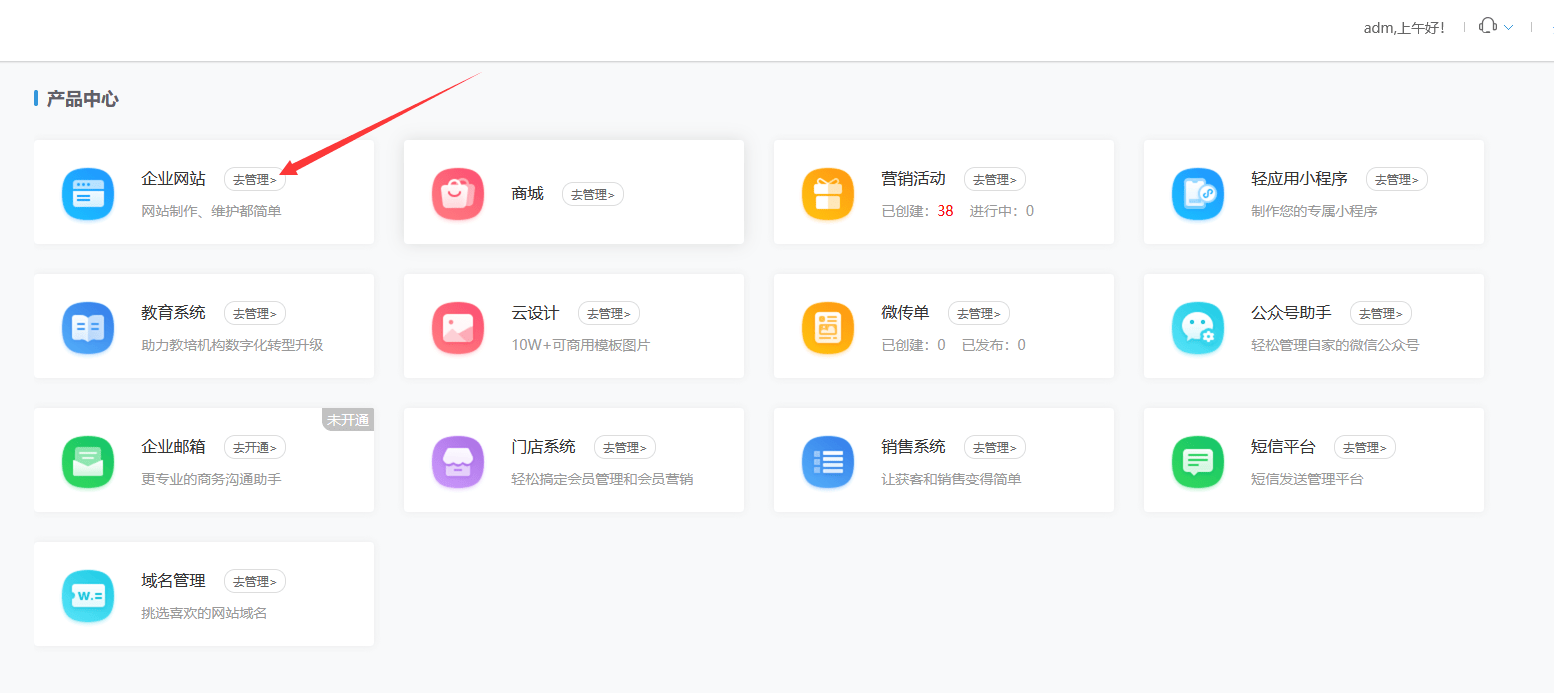1554x693 pixels.
Task: Open the customer service headset menu
Action: tap(1489, 25)
